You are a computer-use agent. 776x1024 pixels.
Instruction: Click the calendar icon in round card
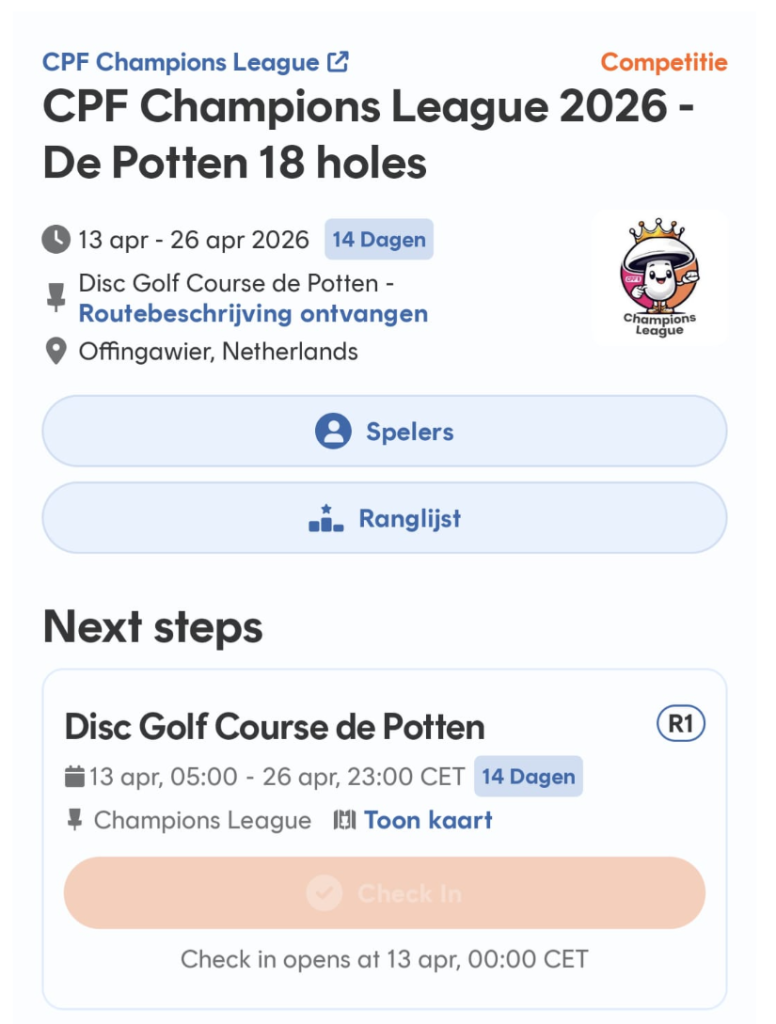75,776
